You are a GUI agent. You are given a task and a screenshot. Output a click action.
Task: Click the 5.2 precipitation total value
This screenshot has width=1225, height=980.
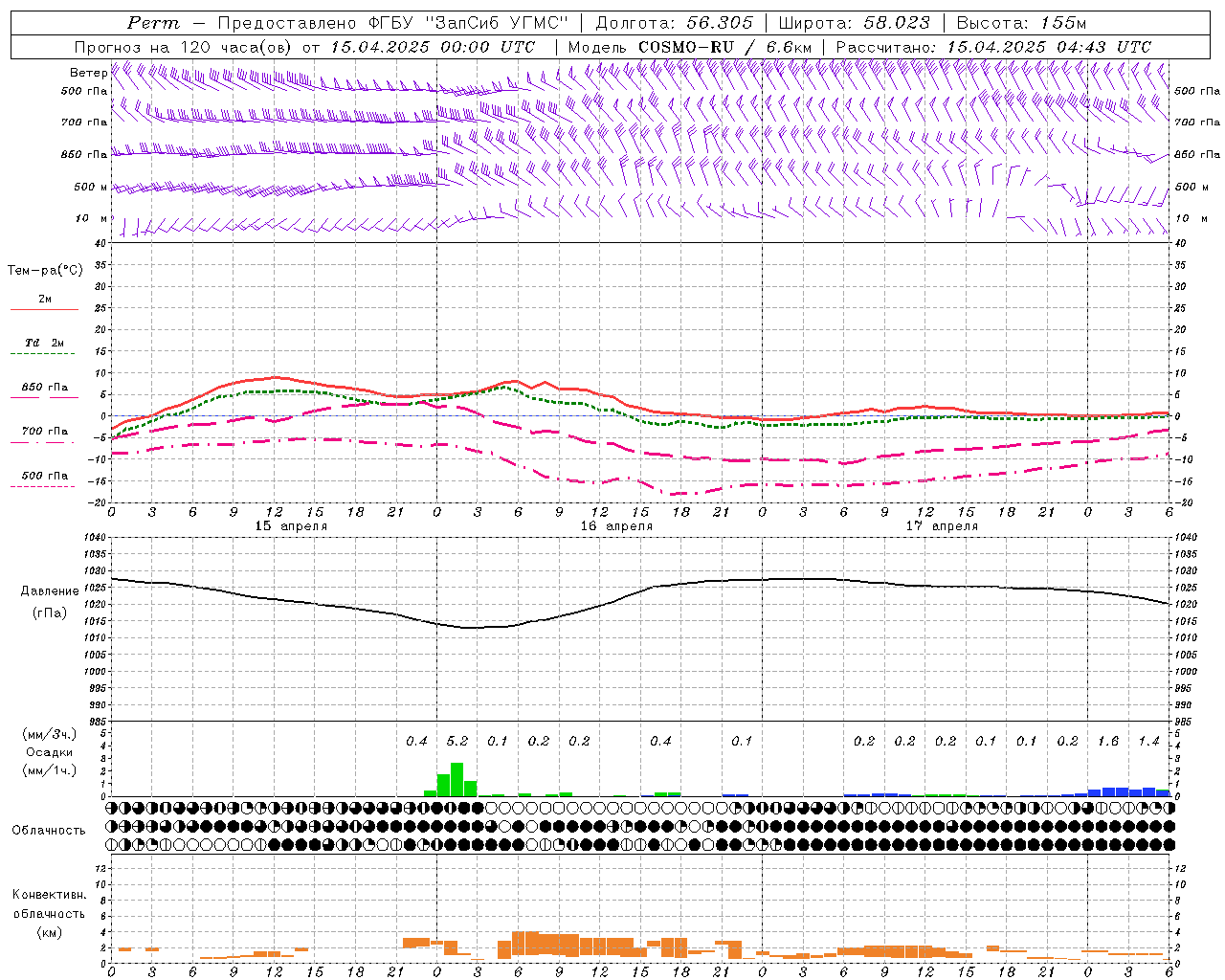[x=457, y=742]
